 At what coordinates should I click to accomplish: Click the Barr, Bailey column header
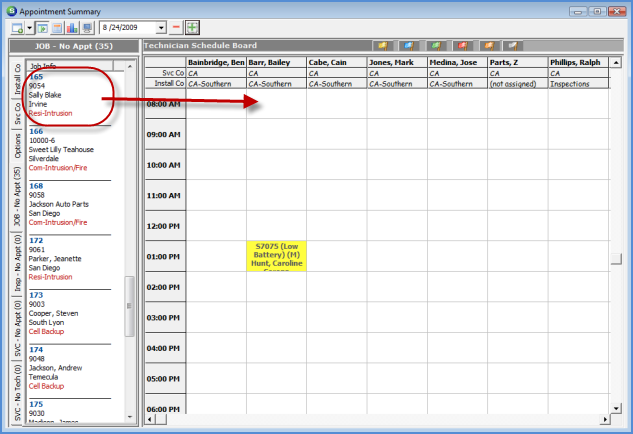click(277, 62)
